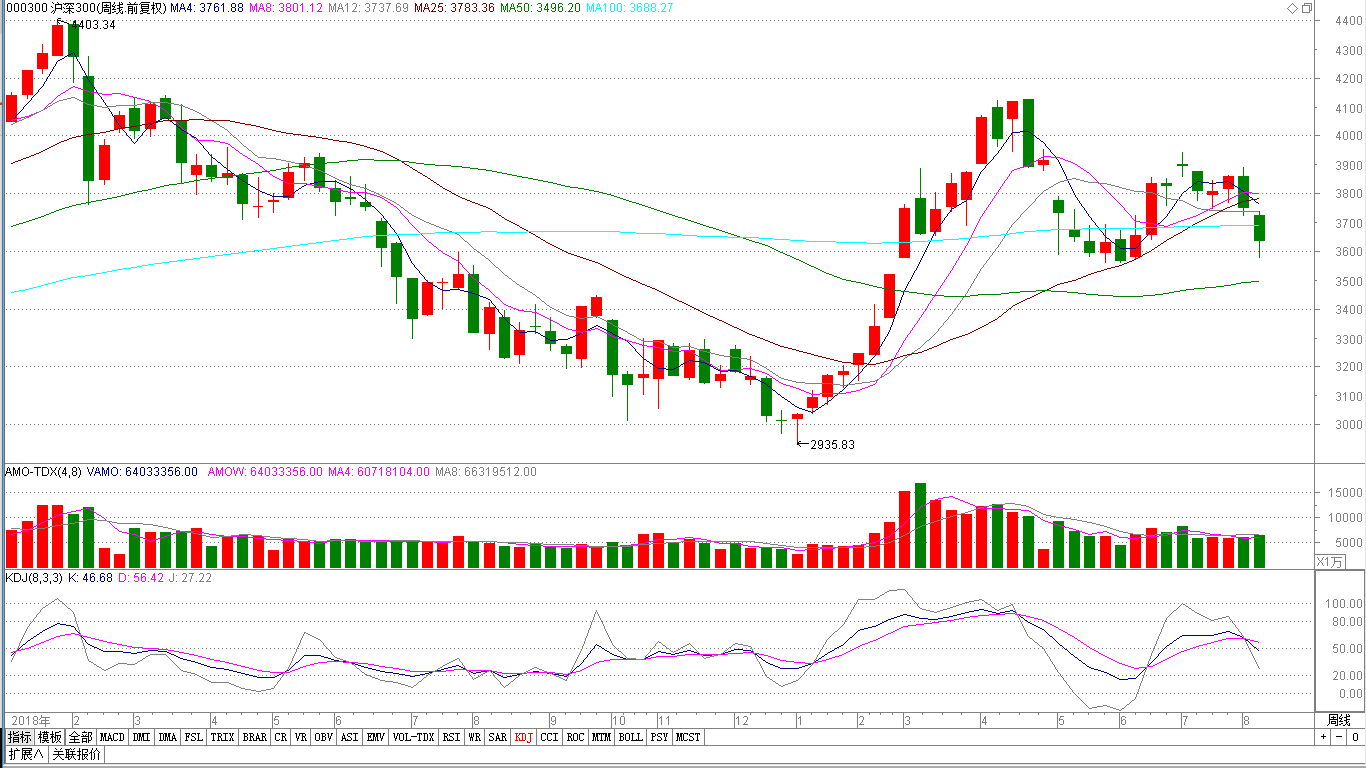
Task: Click the J: 27.22 value
Action: click(x=190, y=578)
